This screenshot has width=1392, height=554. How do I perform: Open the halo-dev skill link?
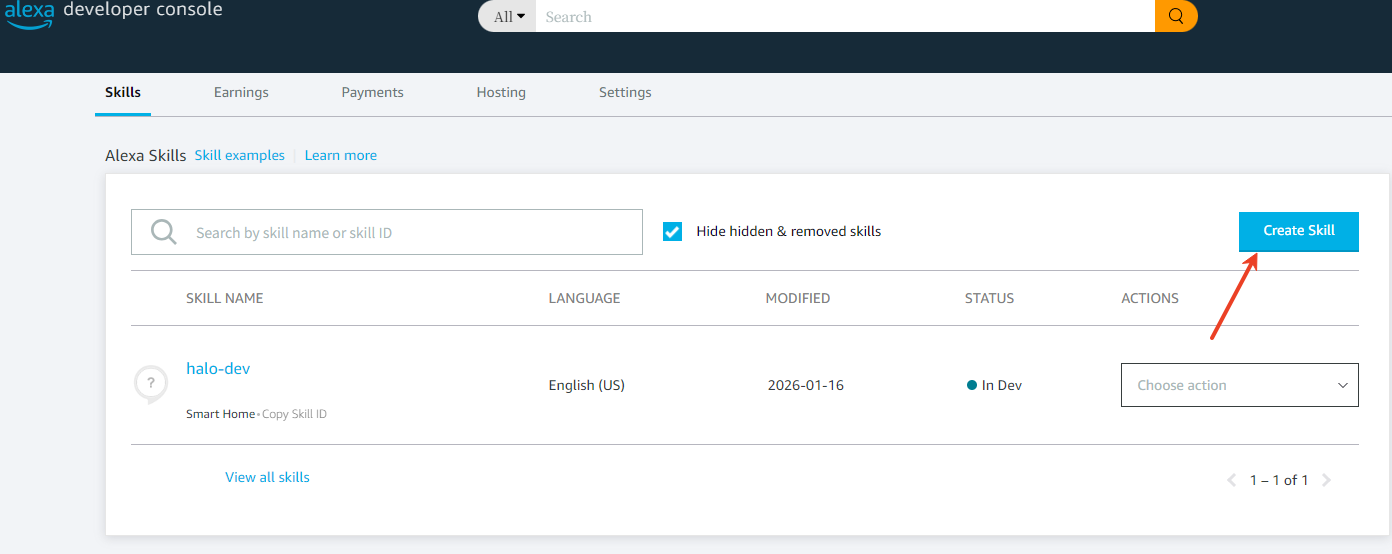pos(218,368)
